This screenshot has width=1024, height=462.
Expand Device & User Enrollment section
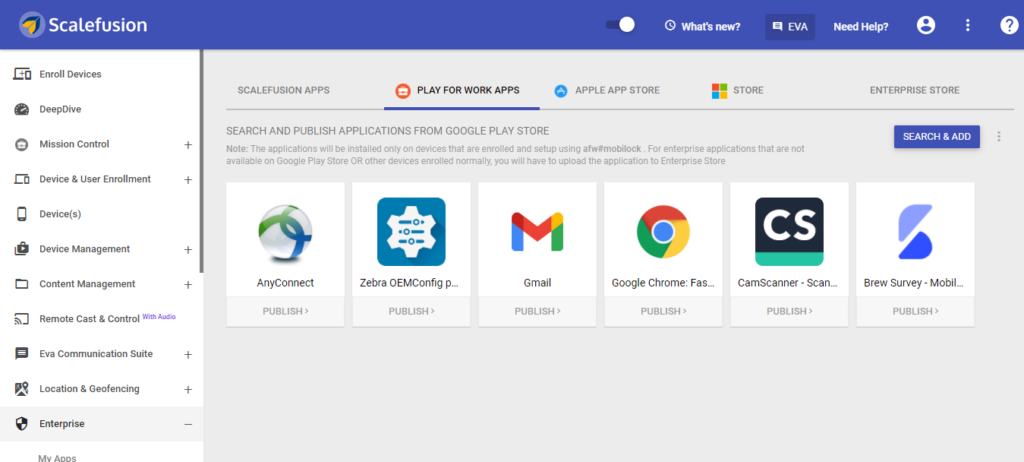(188, 180)
